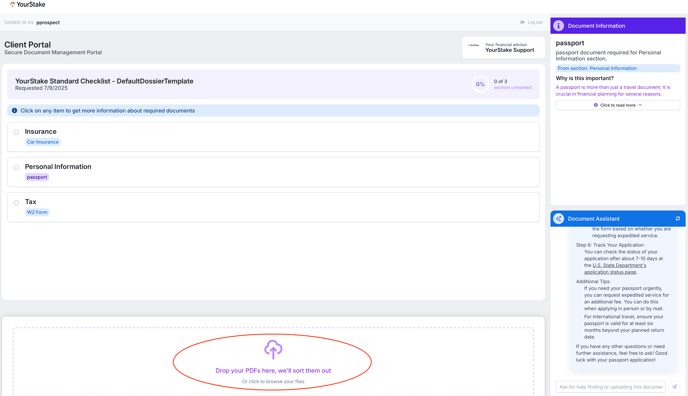Click YourStake Standard Checklist title

(104, 81)
